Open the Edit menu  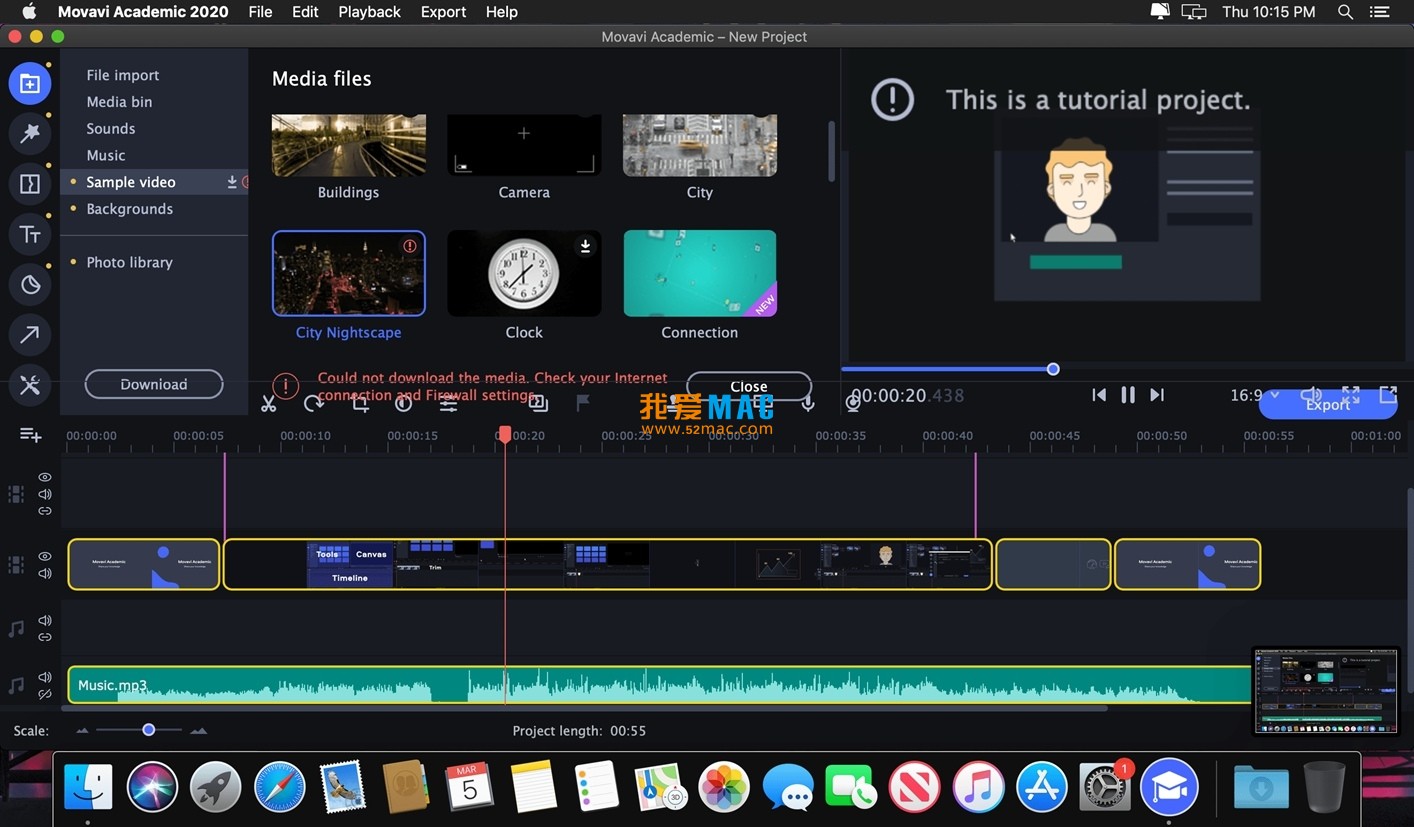[x=305, y=12]
